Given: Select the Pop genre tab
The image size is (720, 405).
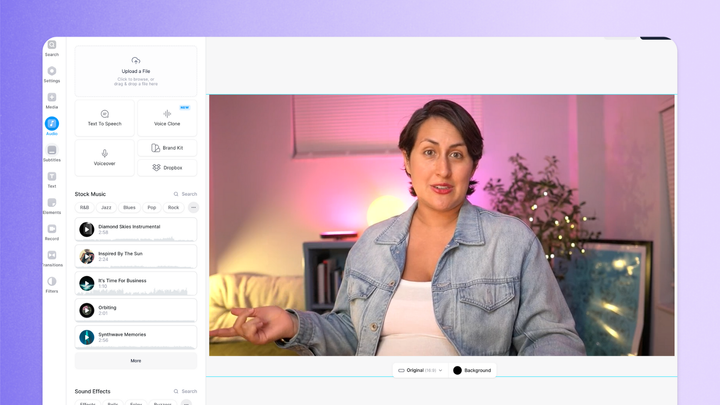Looking at the screenshot, I should click(152, 207).
